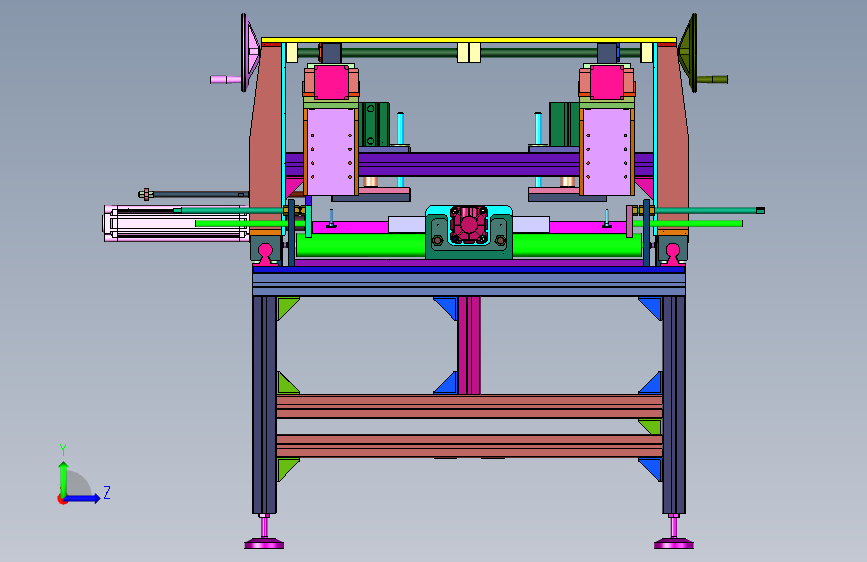This screenshot has height=562, width=867.
Task: Select the lower brown cross rail
Action: point(469,446)
